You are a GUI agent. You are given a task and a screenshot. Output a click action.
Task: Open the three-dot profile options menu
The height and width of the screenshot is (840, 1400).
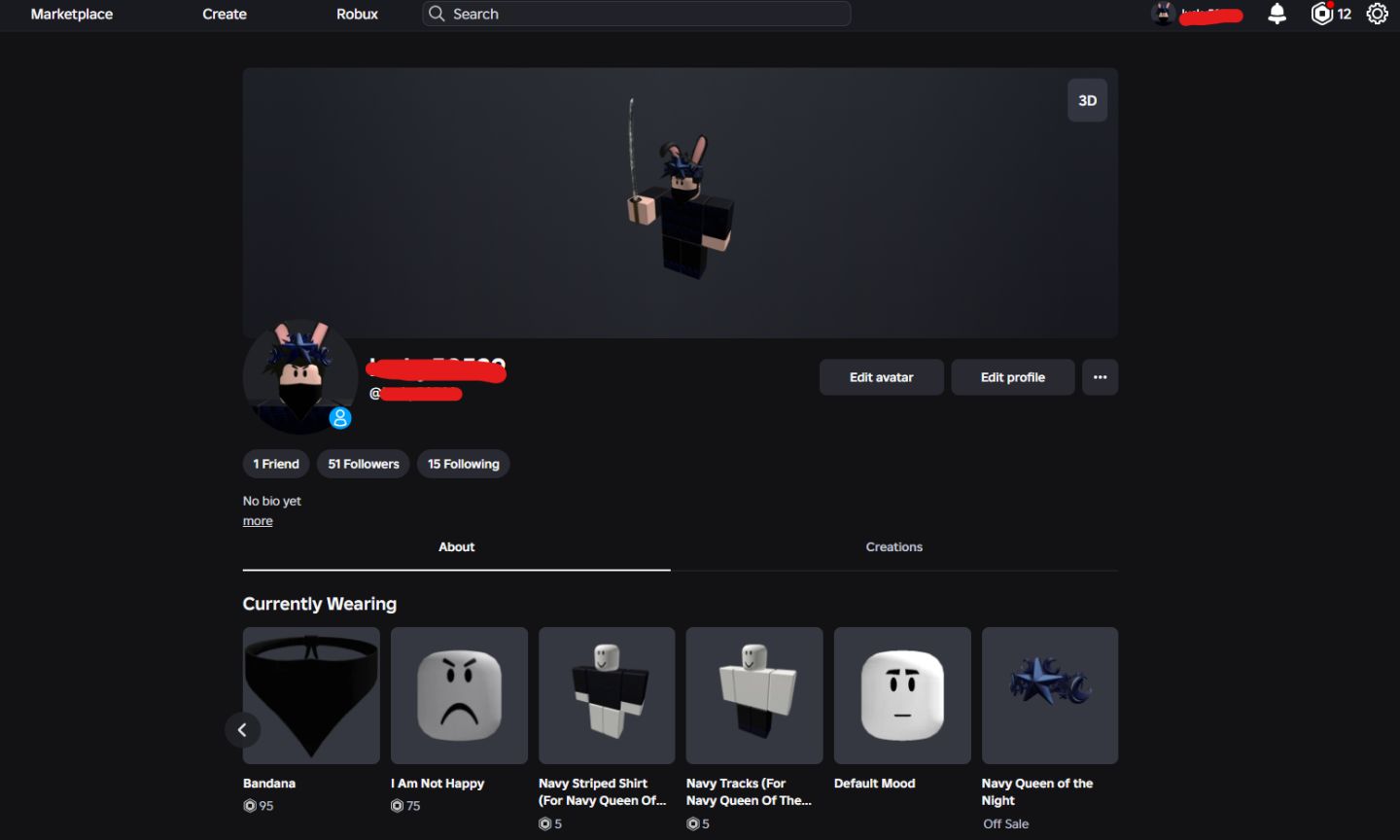pyautogui.click(x=1101, y=377)
